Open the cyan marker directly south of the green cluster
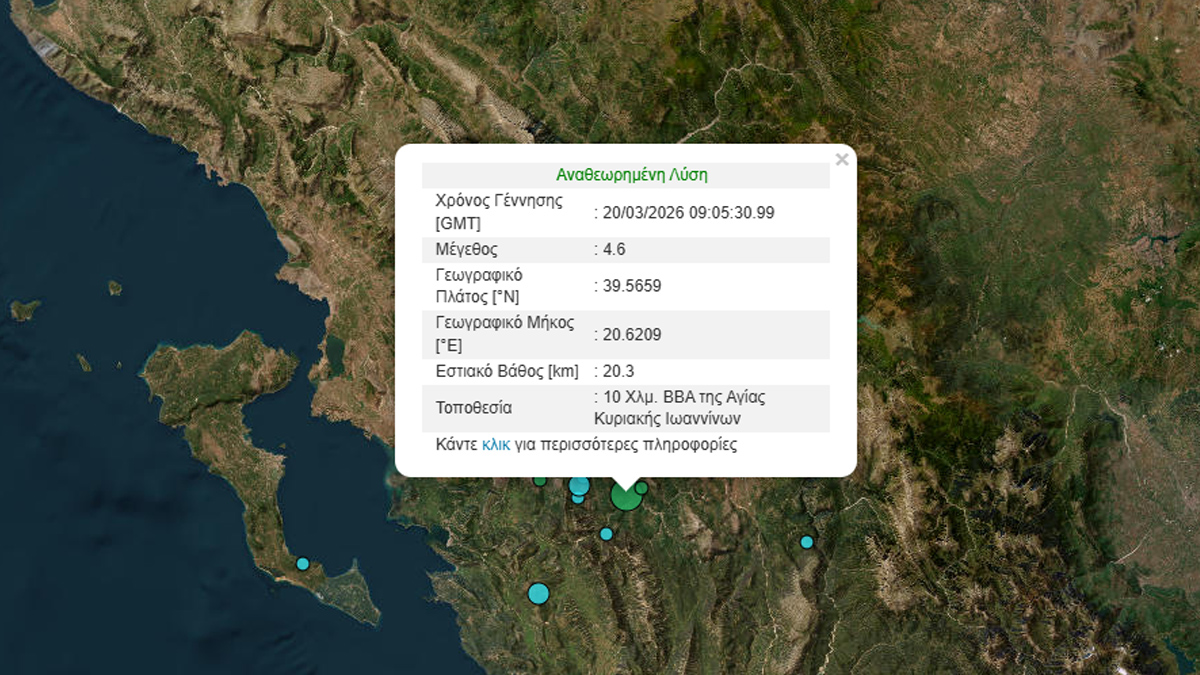This screenshot has width=1200, height=675. (x=606, y=534)
